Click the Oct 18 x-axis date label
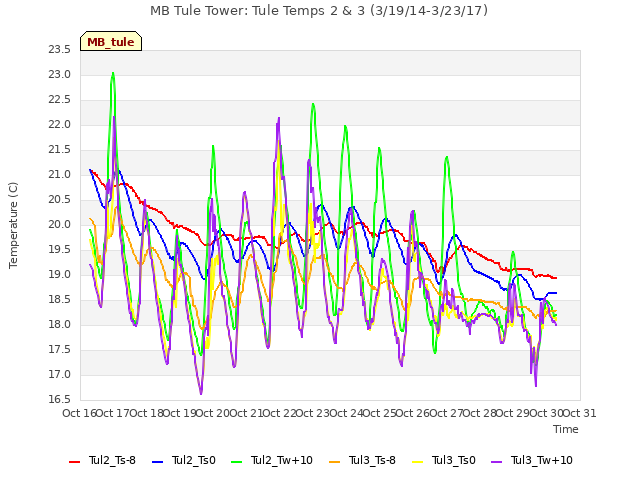Viewport: 640px width, 480px height. 147,413
